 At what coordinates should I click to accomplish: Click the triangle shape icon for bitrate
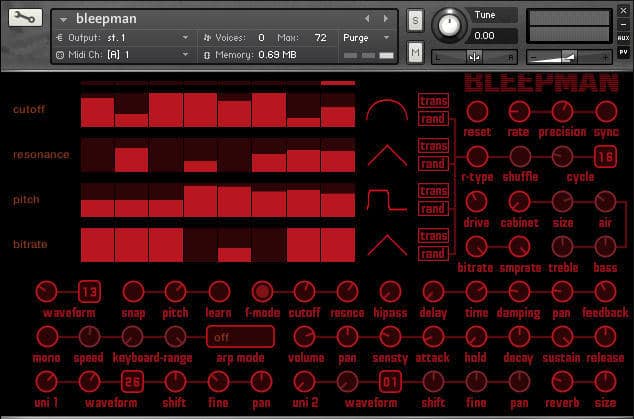click(386, 244)
